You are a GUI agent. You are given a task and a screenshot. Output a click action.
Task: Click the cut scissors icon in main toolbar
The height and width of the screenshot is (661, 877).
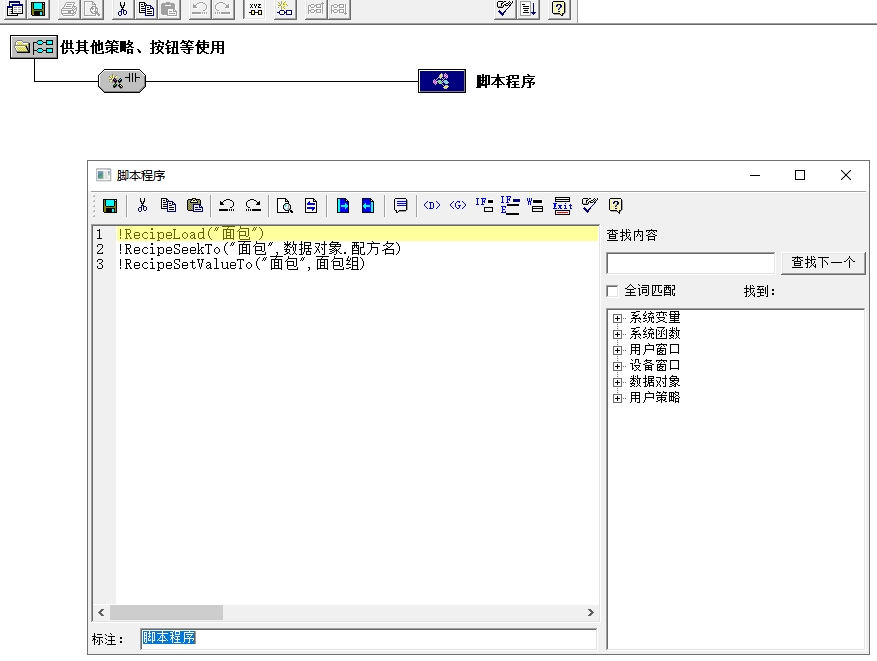(x=122, y=9)
